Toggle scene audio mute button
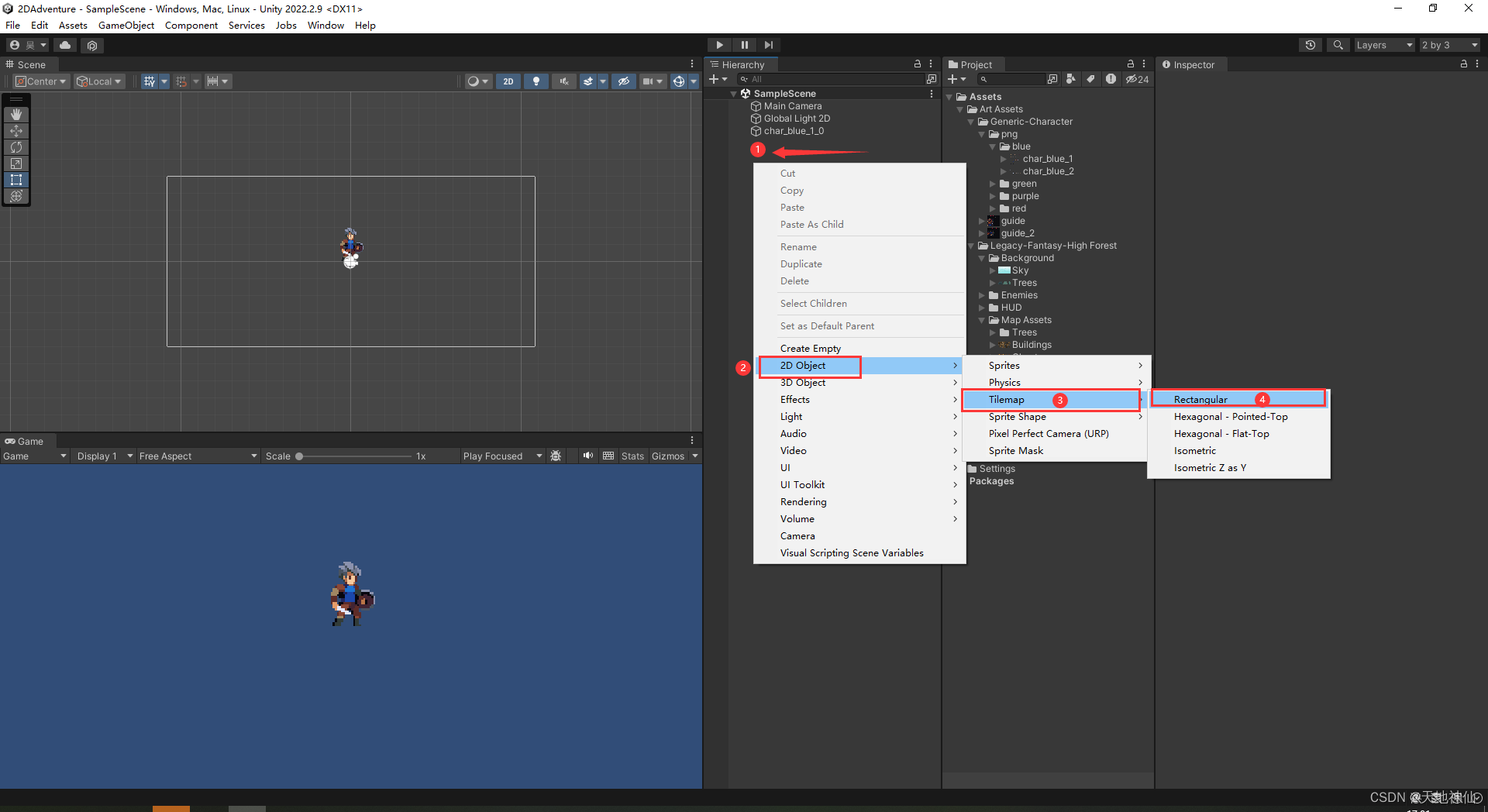 (563, 81)
